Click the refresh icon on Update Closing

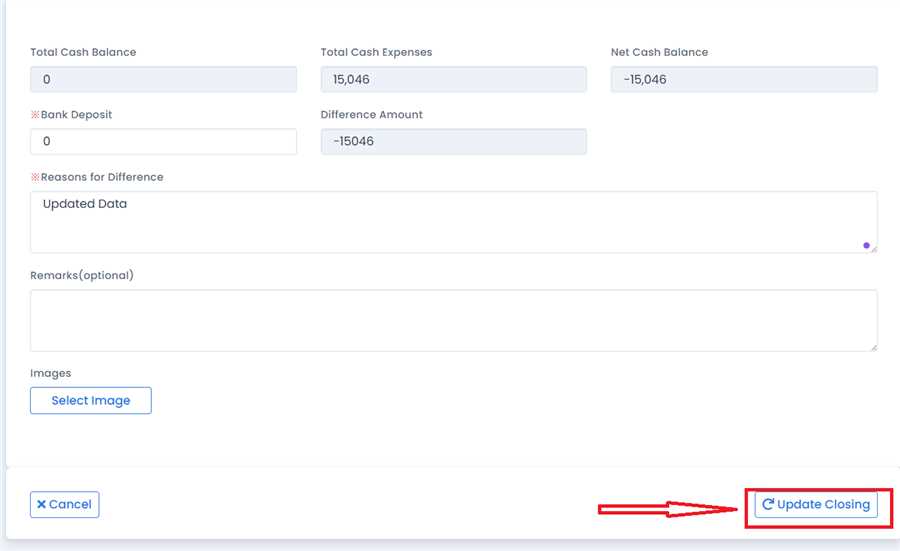pos(768,505)
